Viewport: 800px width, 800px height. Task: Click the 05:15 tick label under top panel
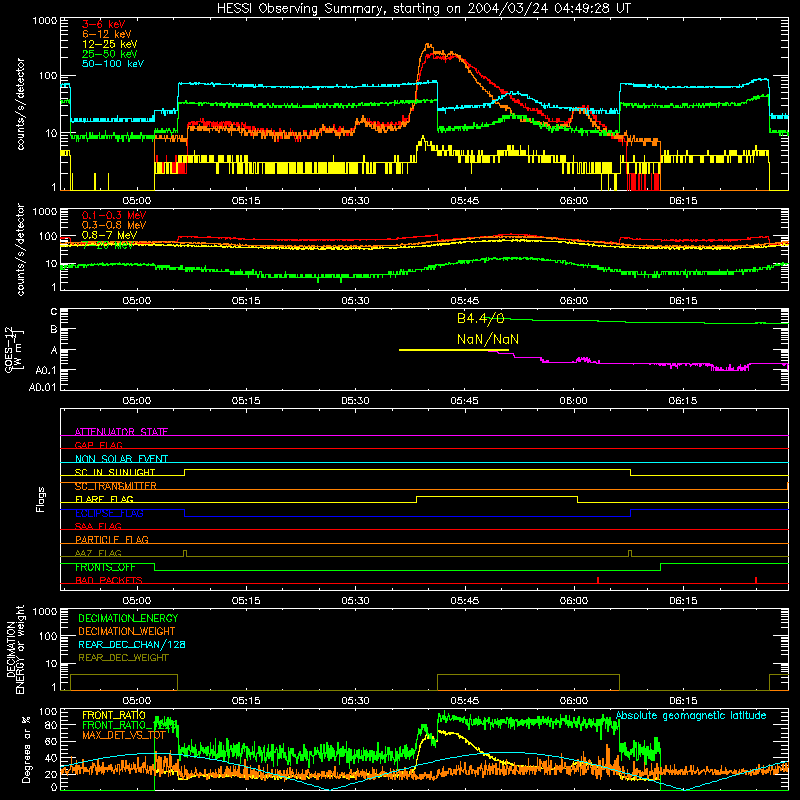(246, 201)
